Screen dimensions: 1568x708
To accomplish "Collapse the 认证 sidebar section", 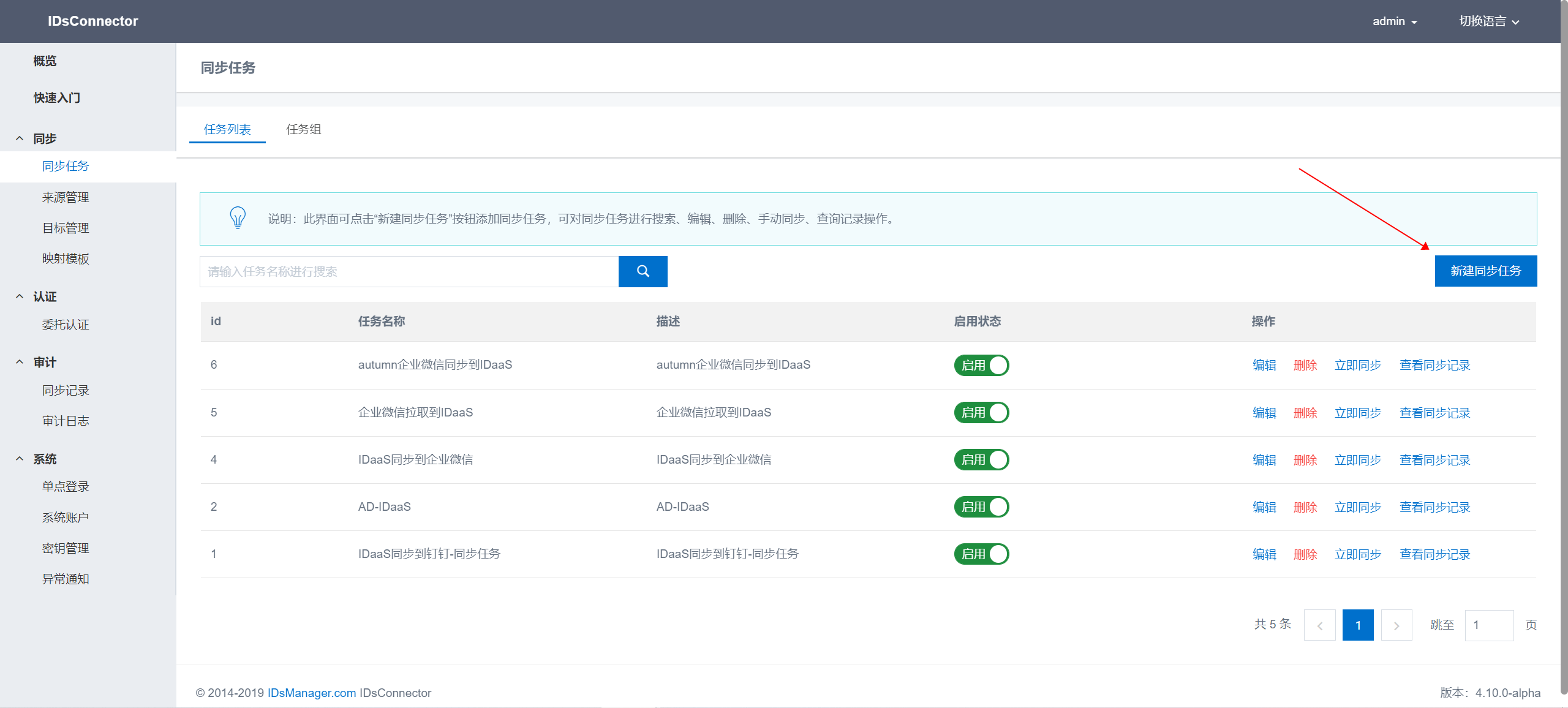I will click(x=20, y=296).
